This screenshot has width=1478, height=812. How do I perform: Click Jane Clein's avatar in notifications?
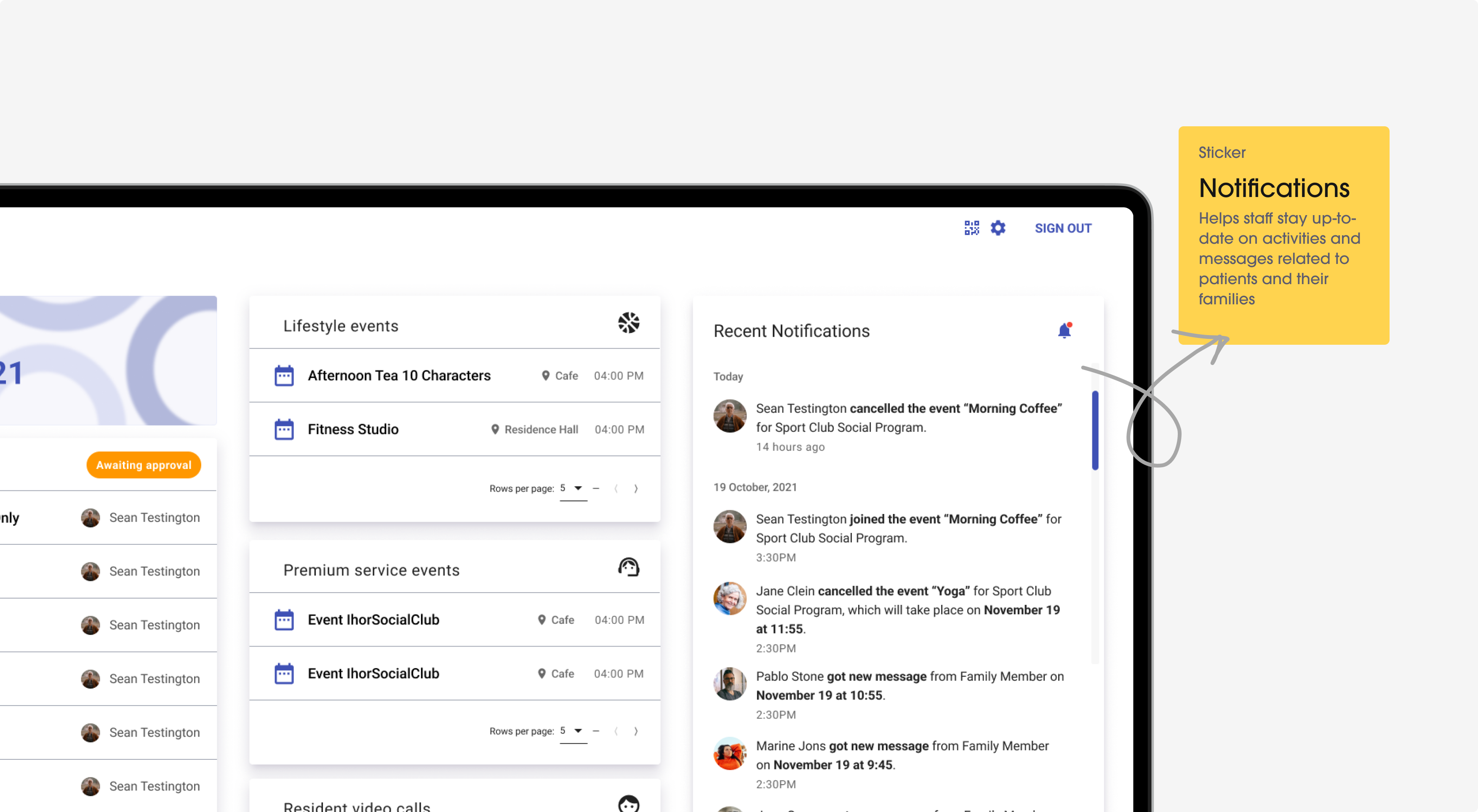pos(730,599)
